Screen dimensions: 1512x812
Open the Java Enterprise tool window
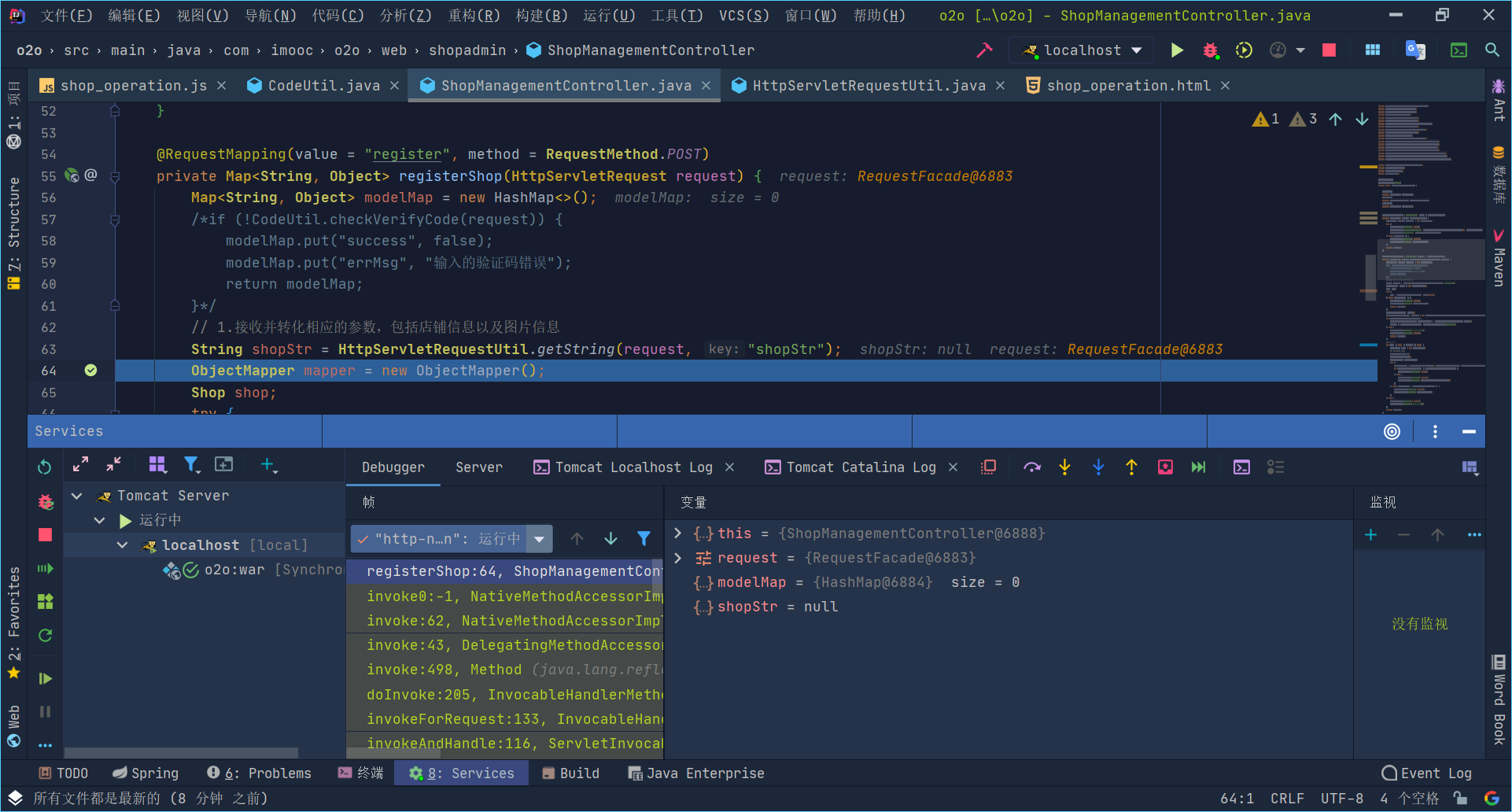[695, 773]
